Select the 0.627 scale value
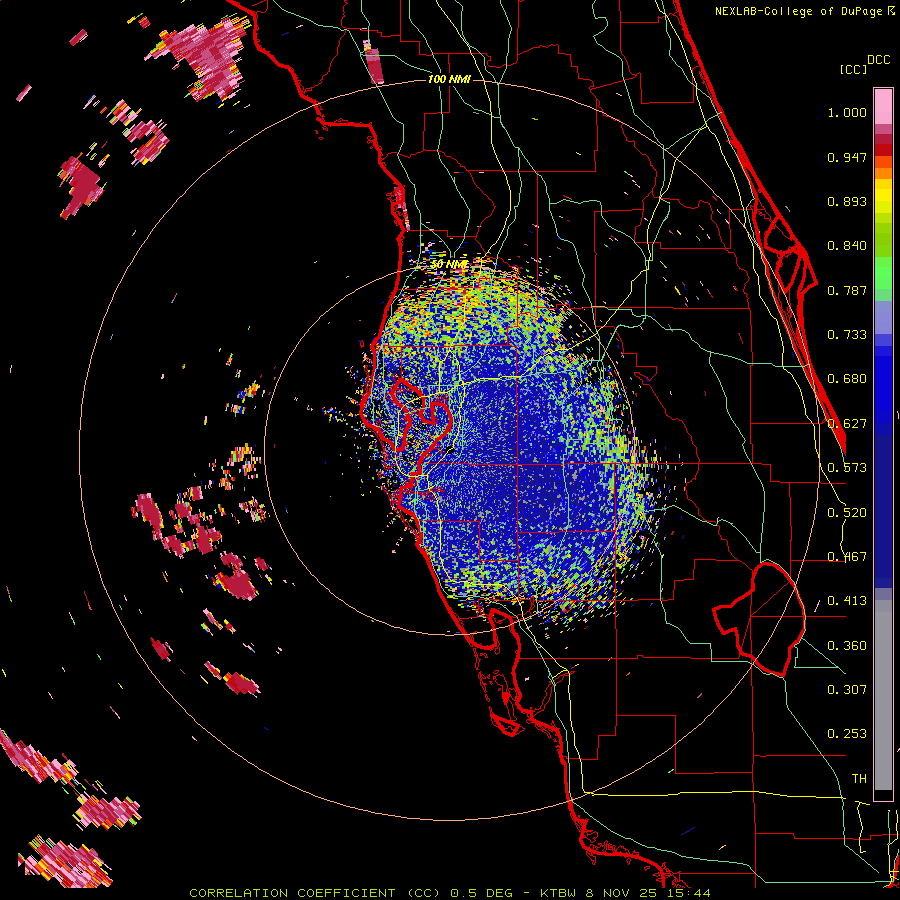The height and width of the screenshot is (900, 900). (x=847, y=424)
